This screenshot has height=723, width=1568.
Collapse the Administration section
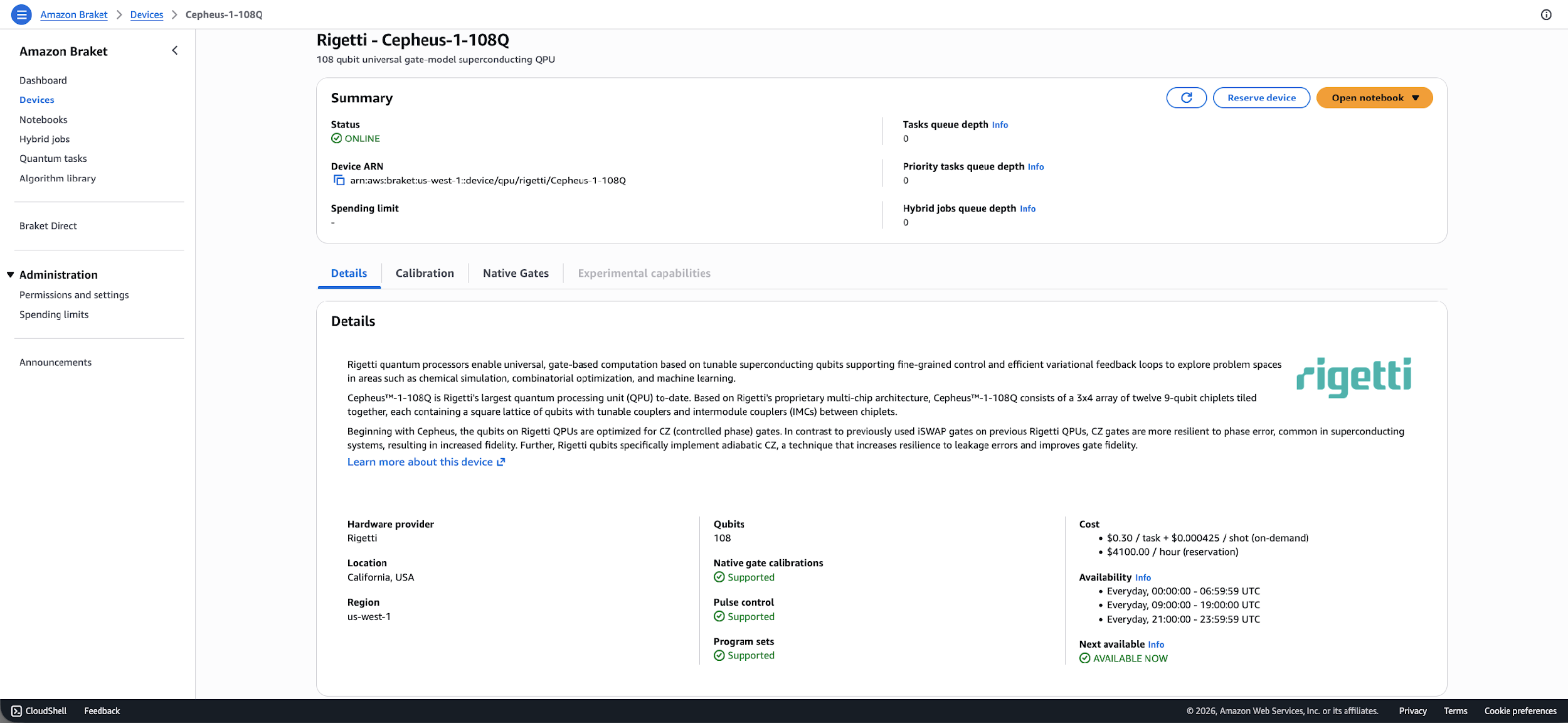click(11, 275)
